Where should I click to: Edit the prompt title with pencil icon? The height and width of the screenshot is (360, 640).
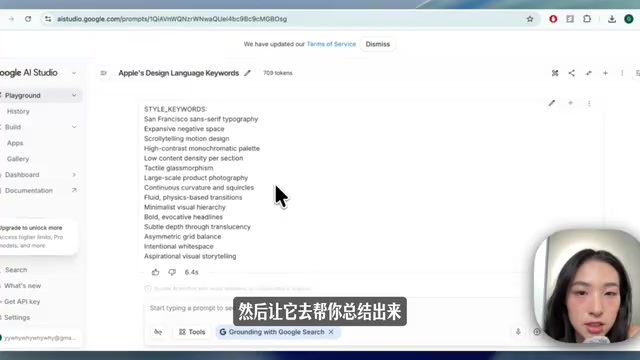click(x=247, y=73)
